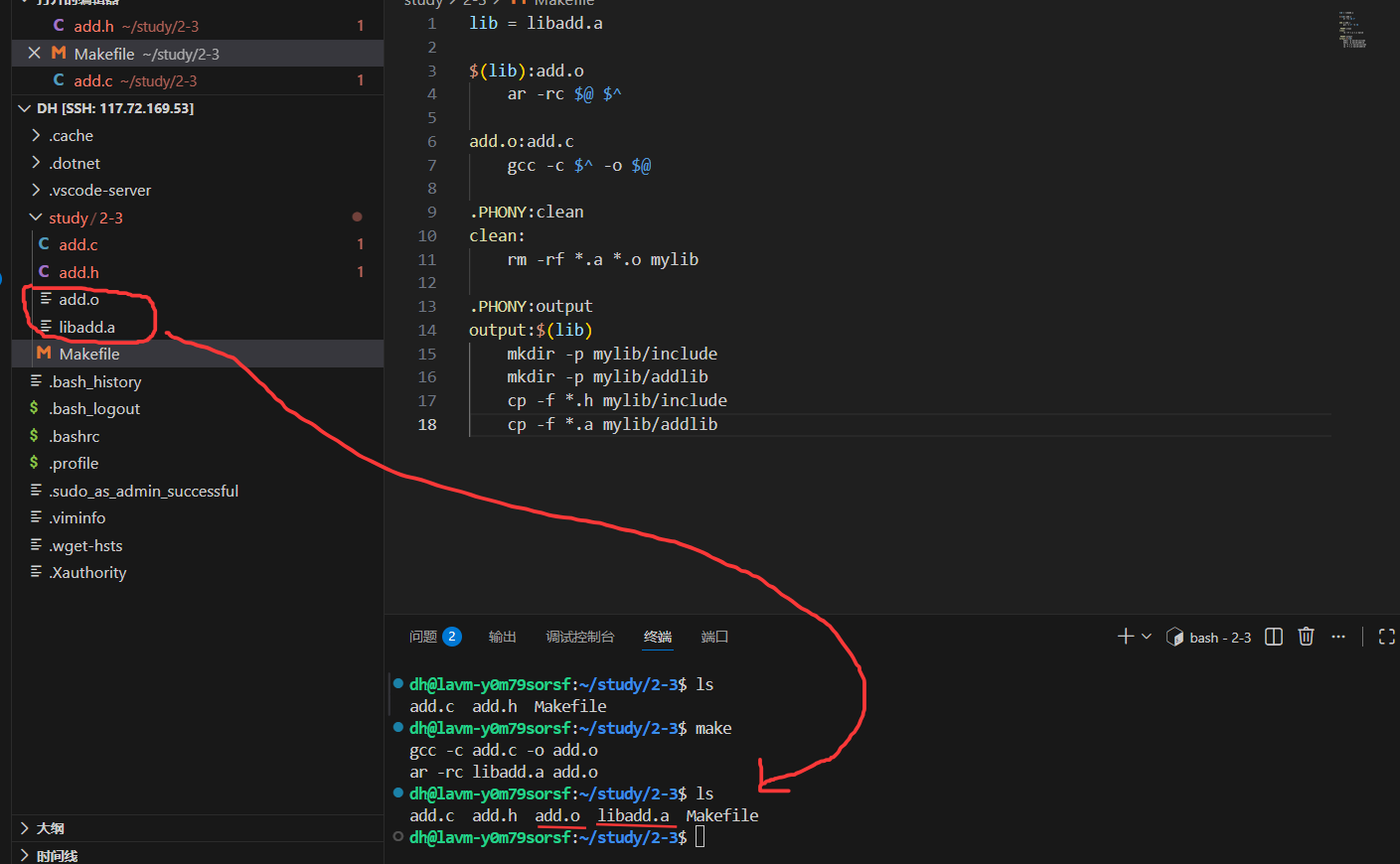
Task: Open add.h in open editors list
Action: (198, 26)
